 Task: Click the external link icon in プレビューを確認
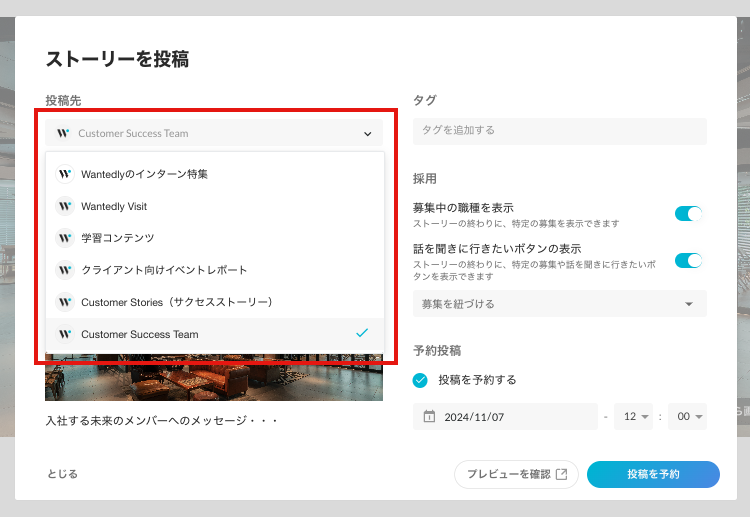(562, 474)
